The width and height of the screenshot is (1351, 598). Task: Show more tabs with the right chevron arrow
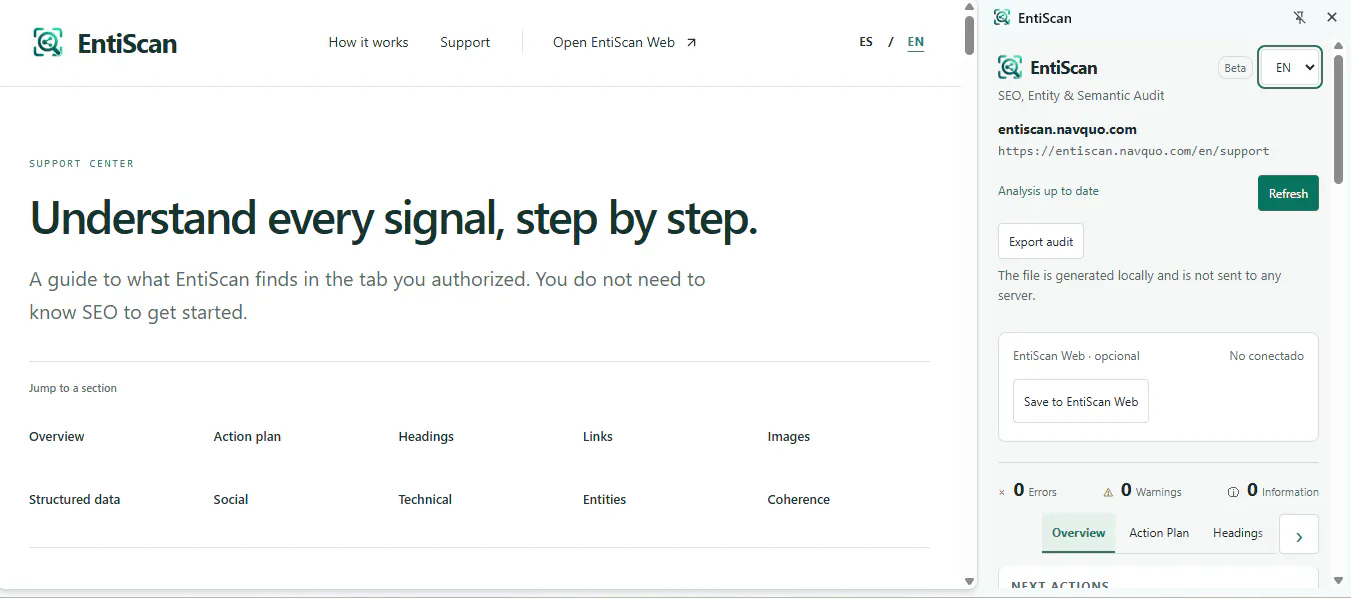pos(1299,536)
